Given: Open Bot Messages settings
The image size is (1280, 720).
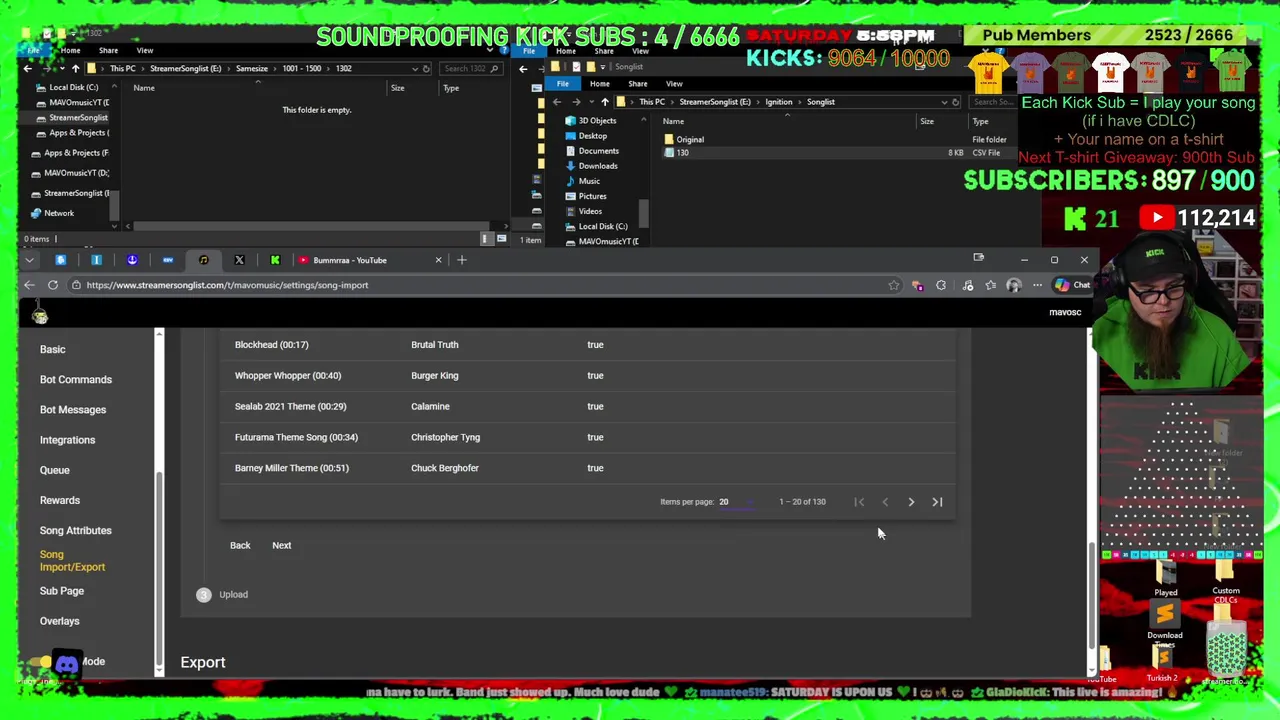Looking at the screenshot, I should click(x=73, y=409).
